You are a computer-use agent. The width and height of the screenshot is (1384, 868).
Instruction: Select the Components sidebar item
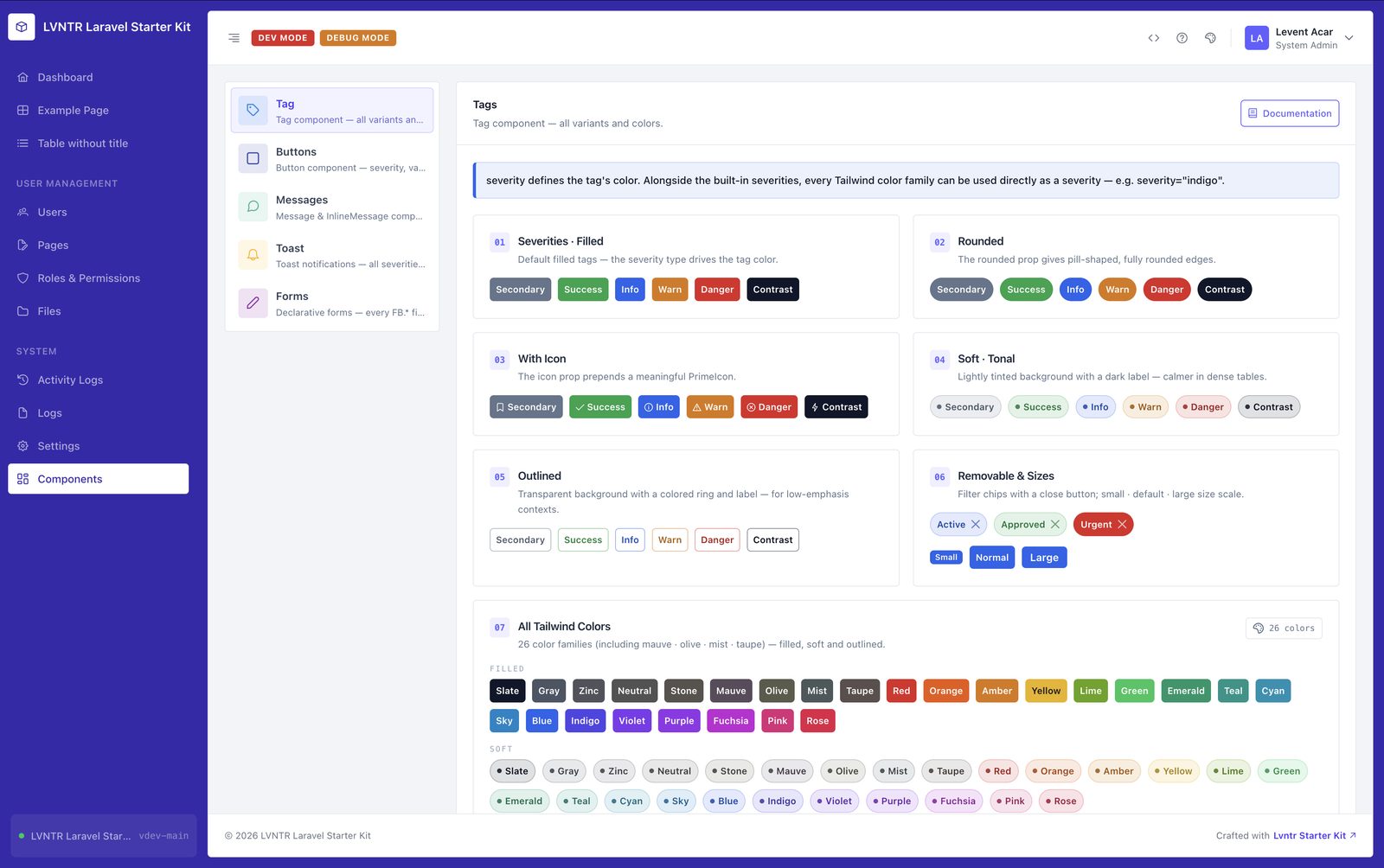(x=99, y=479)
